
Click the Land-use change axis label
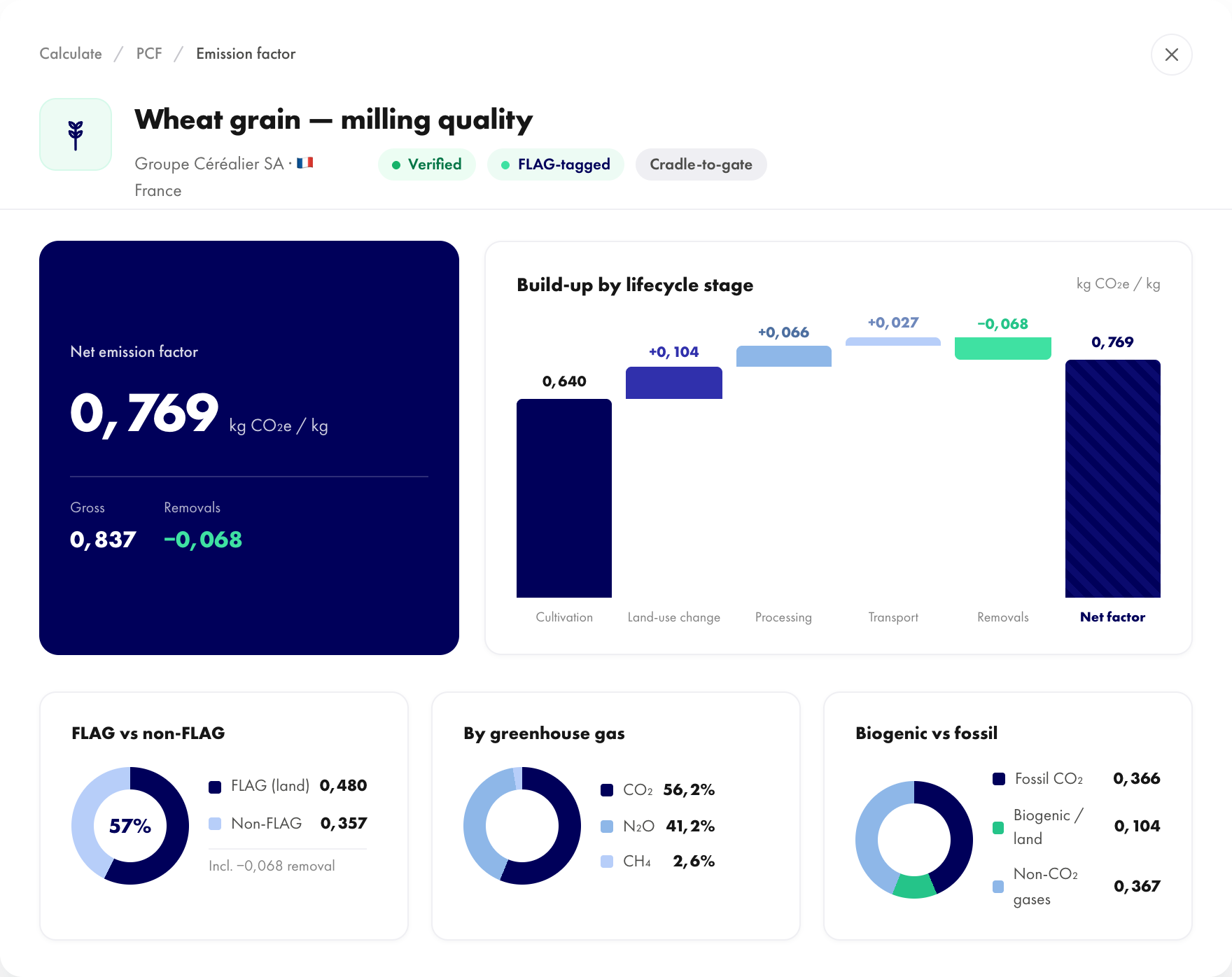pos(674,617)
